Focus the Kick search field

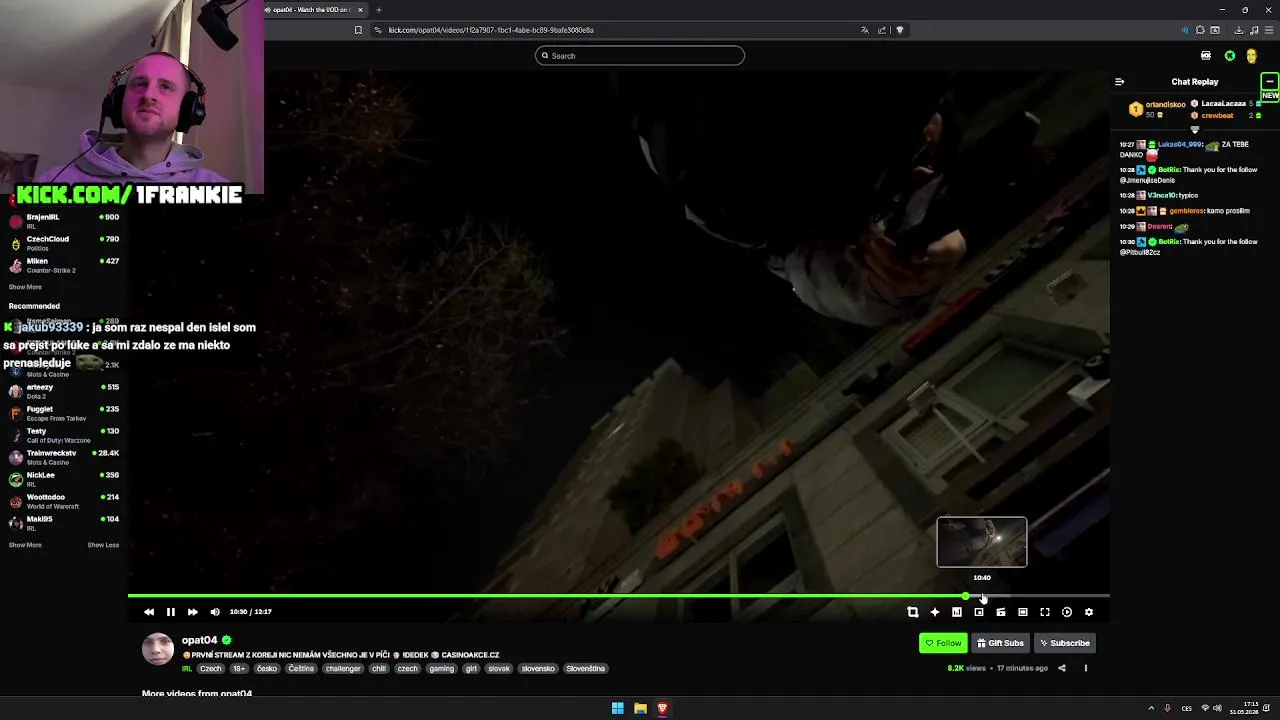point(640,56)
